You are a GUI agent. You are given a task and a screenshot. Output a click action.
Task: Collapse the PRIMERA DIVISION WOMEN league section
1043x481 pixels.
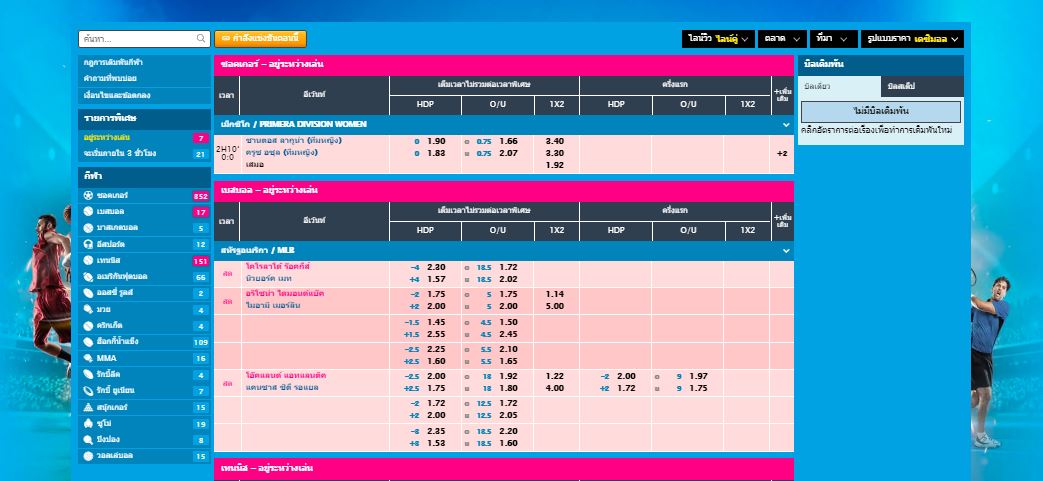click(786, 125)
